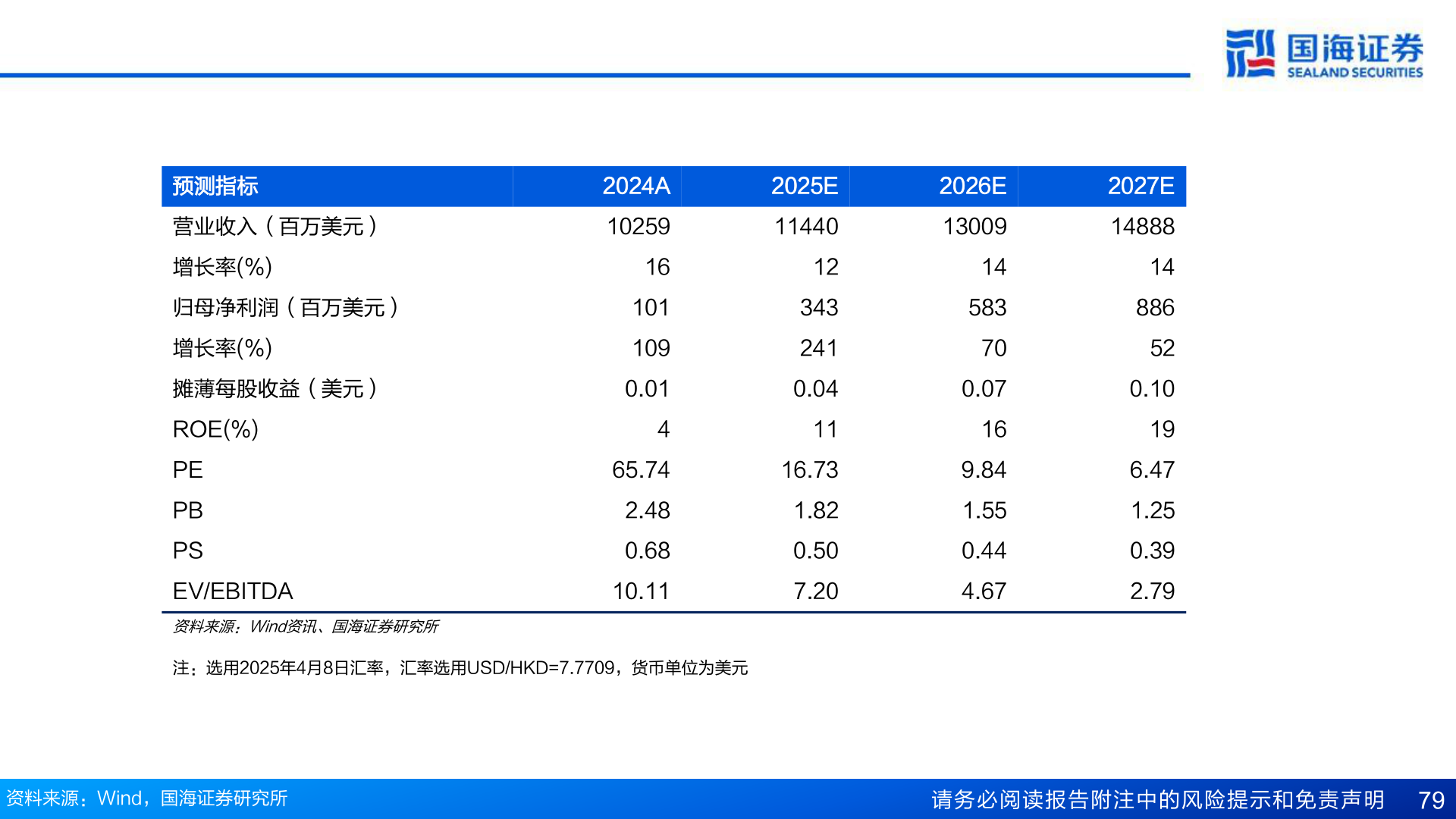The height and width of the screenshot is (819, 1456).
Task: Select the 2027E column header
Action: click(x=1141, y=186)
